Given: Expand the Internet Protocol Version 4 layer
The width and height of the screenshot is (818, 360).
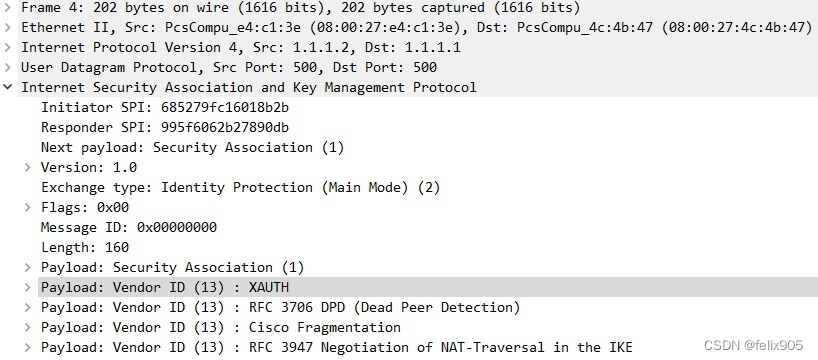Looking at the screenshot, I should pos(7,47).
